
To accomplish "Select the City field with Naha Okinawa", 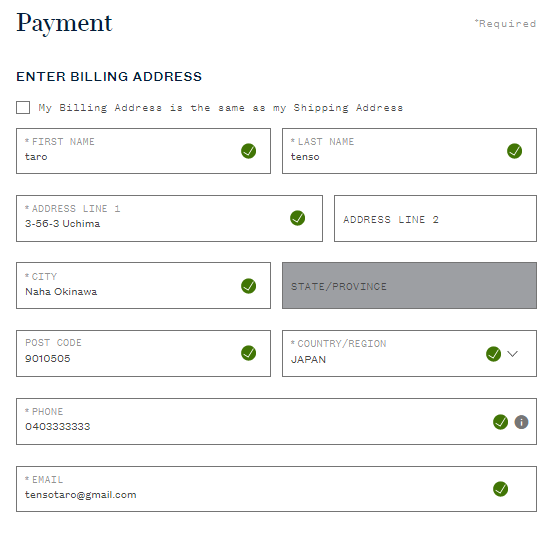I will tap(143, 285).
